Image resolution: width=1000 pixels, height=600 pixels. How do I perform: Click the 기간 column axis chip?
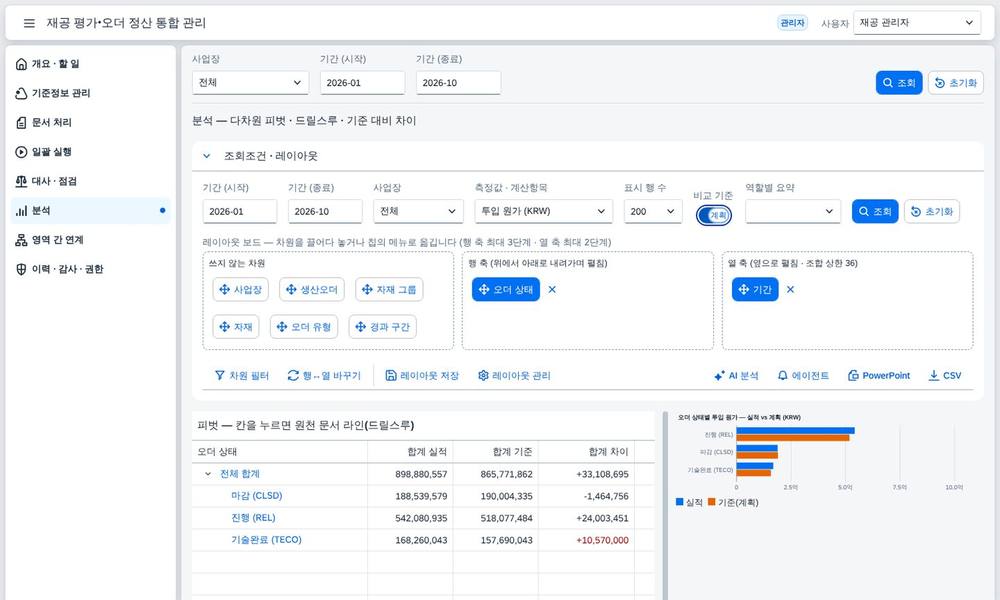755,289
